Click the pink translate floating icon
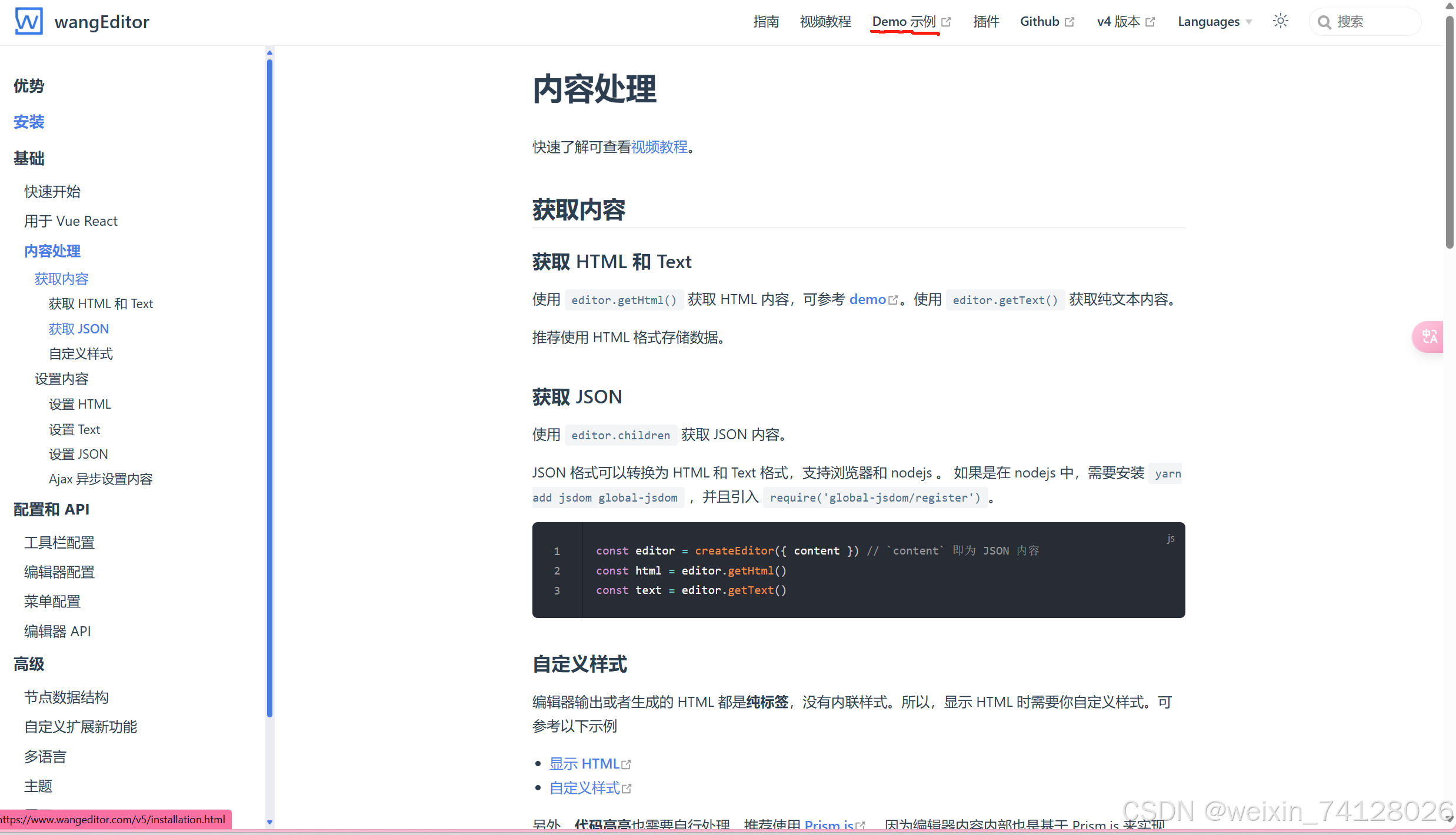1456x835 pixels. point(1430,336)
